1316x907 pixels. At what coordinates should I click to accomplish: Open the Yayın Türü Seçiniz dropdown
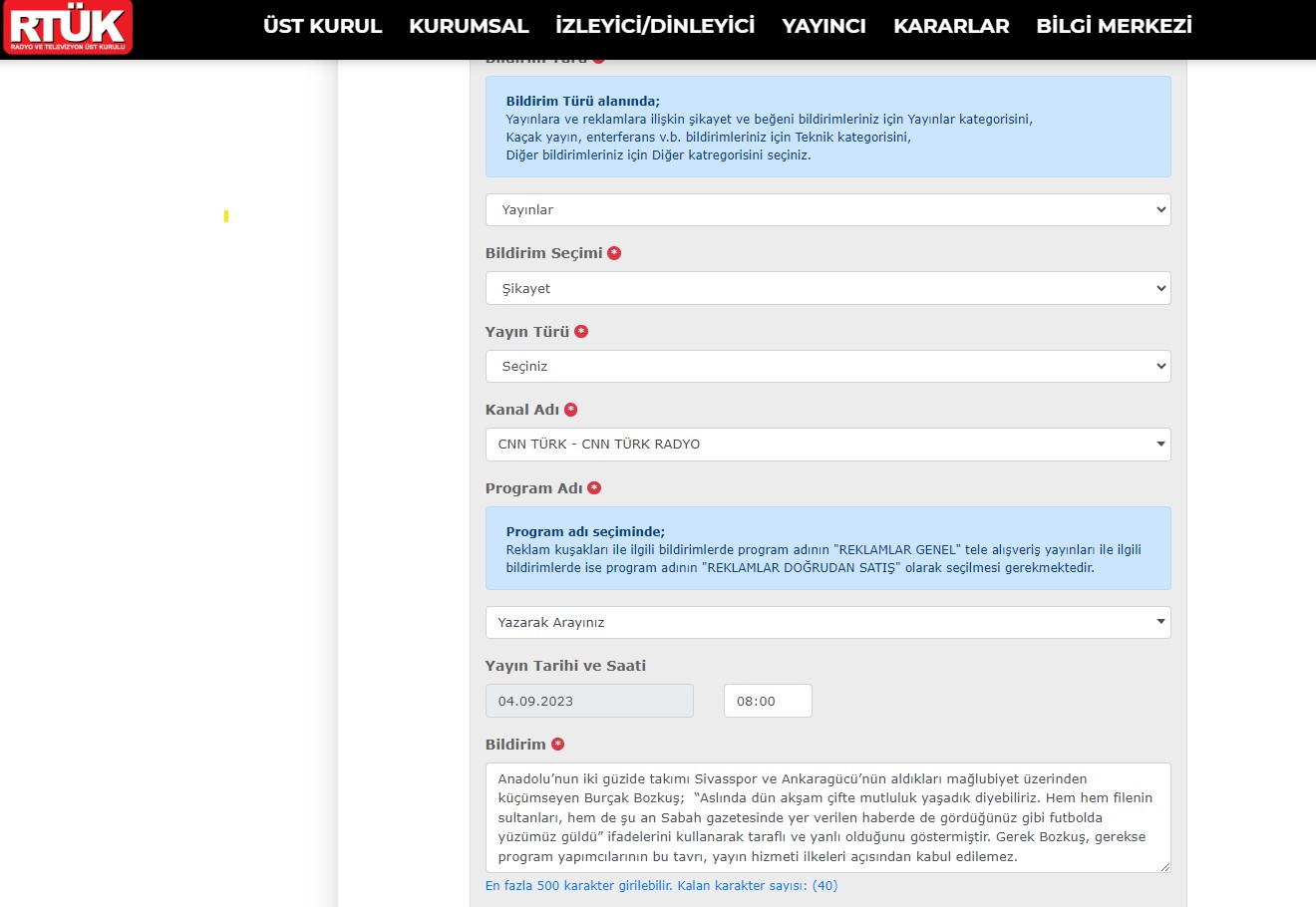pos(827,367)
